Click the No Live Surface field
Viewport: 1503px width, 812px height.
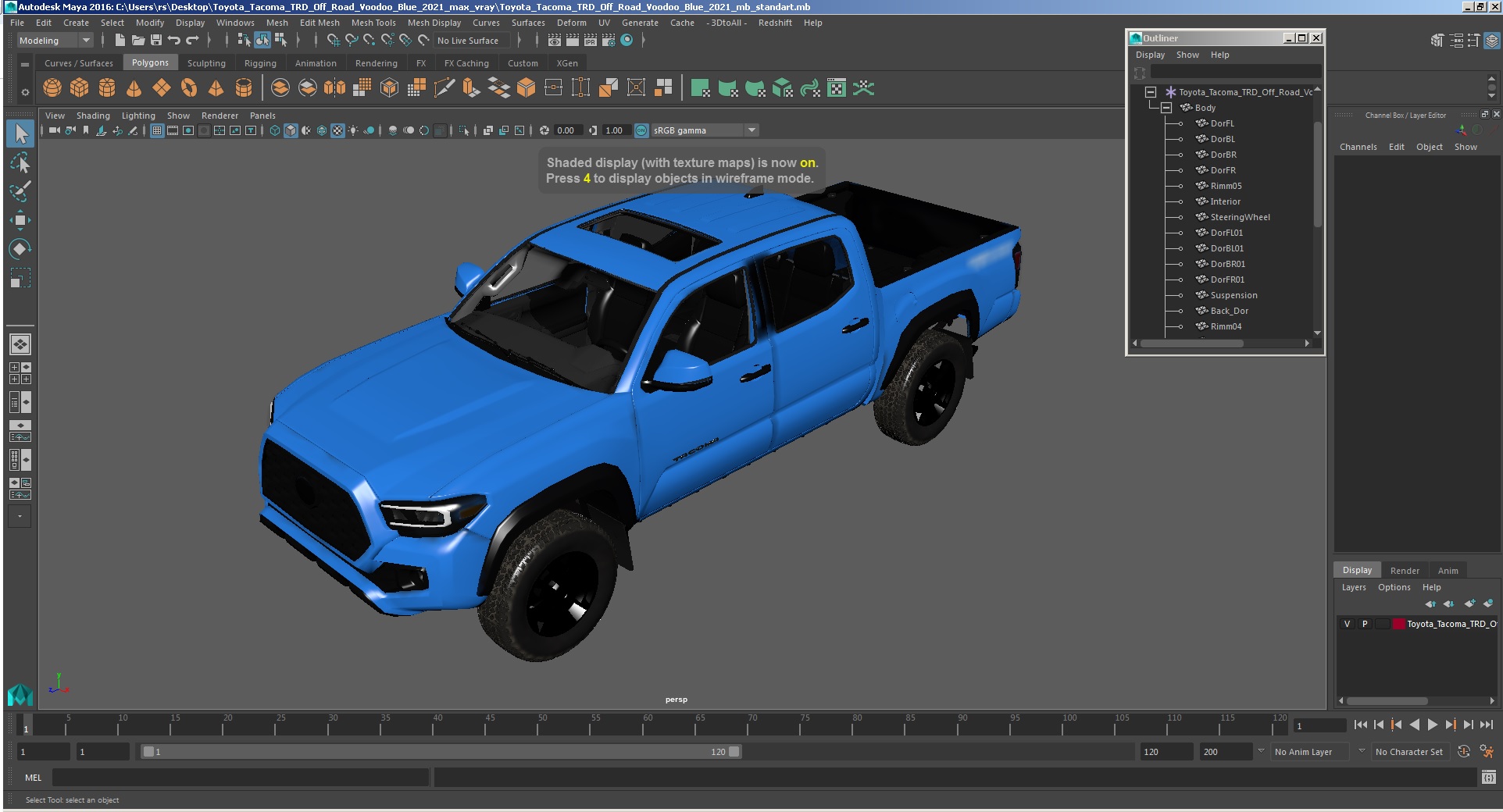click(x=473, y=41)
